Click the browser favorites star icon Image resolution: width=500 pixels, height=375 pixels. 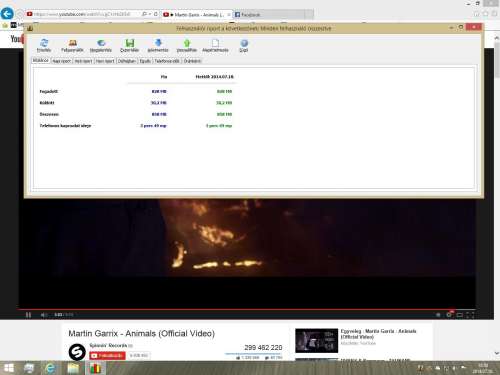click(486, 14)
